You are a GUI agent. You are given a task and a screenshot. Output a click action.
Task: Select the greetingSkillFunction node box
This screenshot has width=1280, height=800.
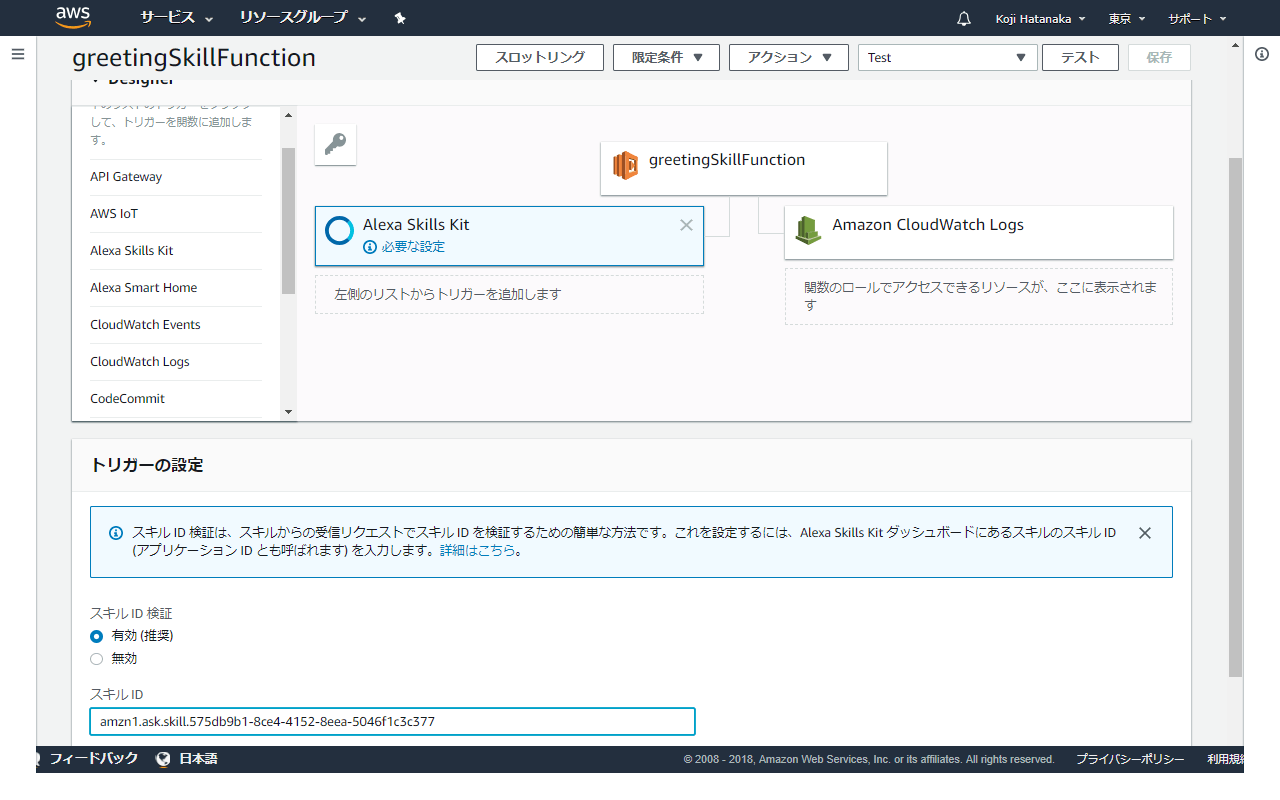pyautogui.click(x=744, y=168)
